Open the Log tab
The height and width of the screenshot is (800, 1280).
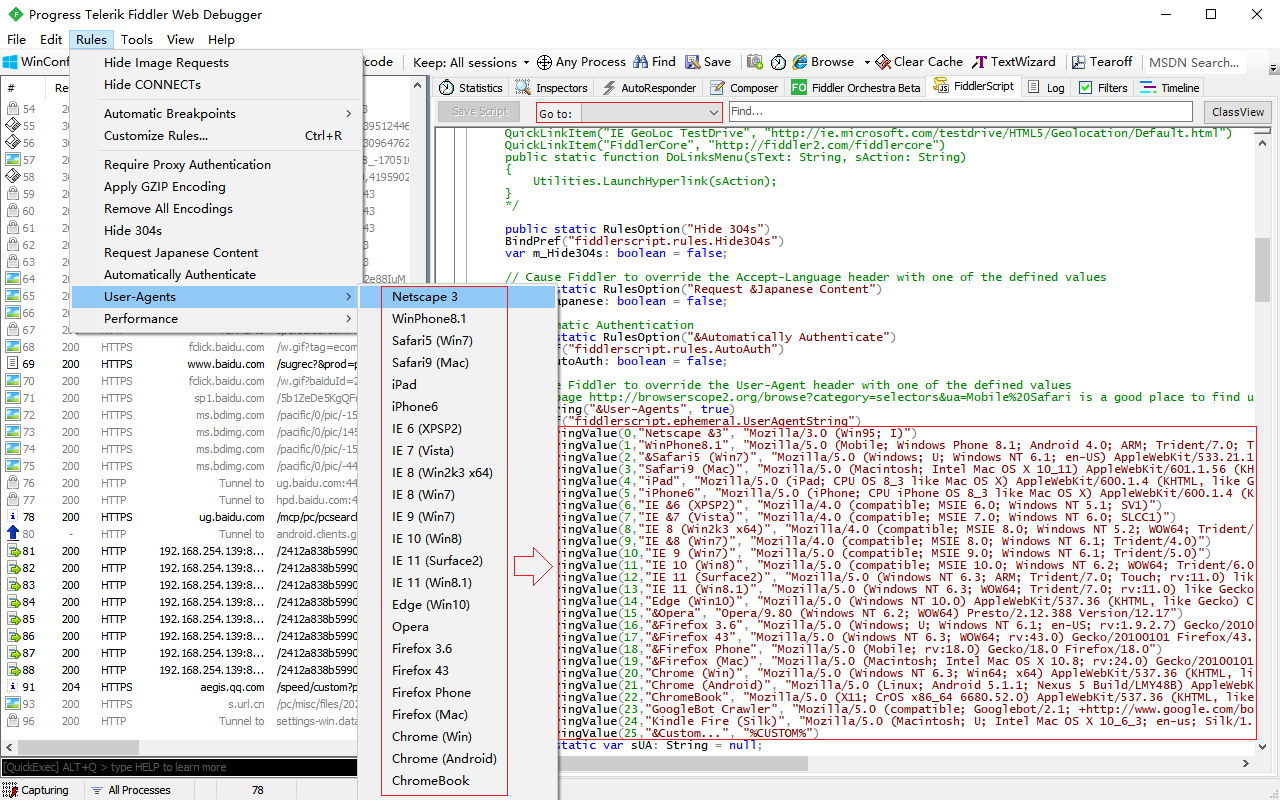tap(1047, 87)
